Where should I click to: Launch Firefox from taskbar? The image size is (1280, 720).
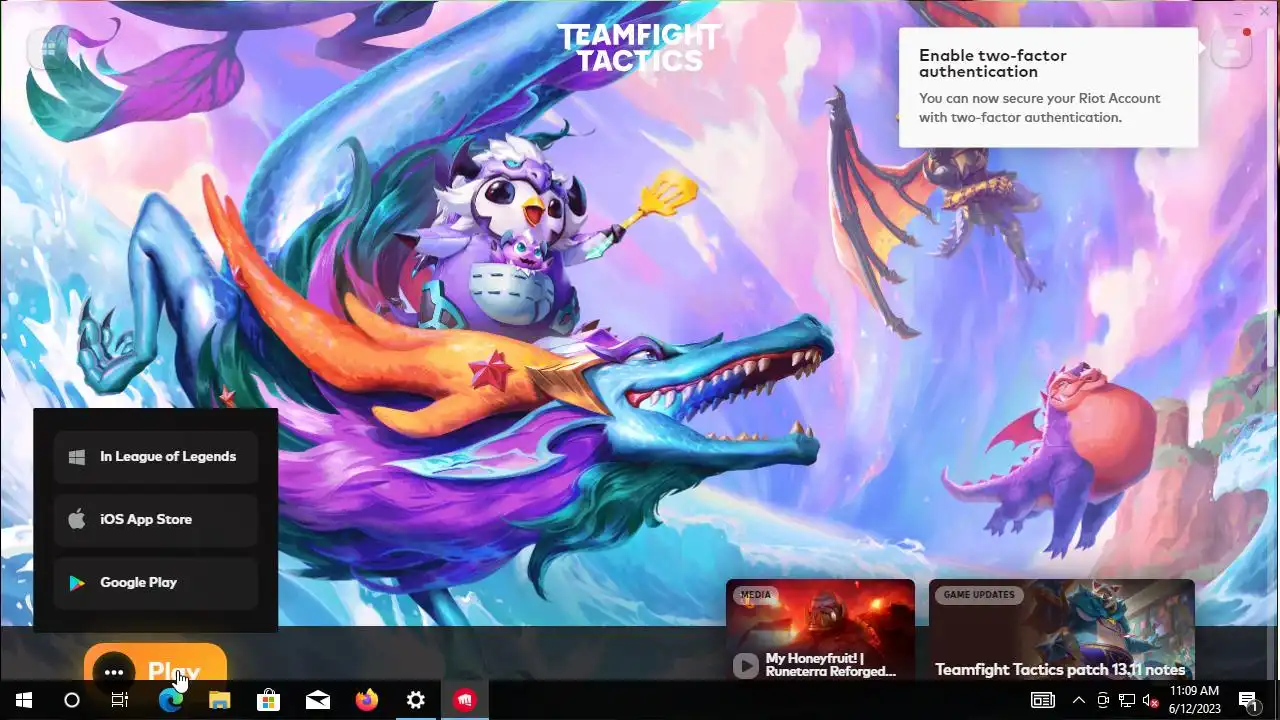[367, 700]
